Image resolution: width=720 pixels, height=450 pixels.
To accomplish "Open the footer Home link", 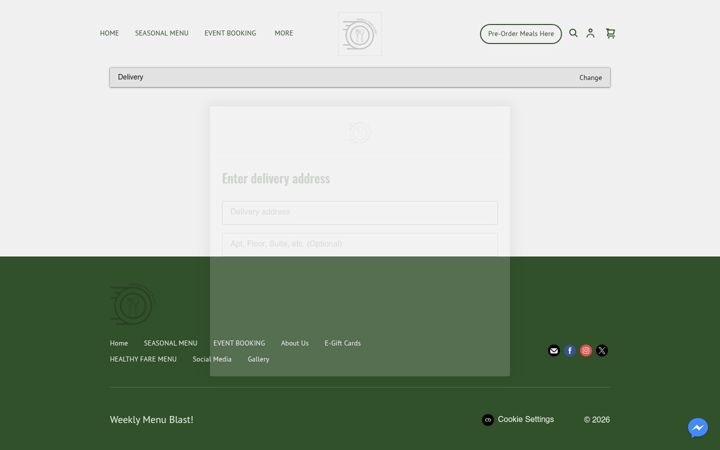I will pos(119,343).
